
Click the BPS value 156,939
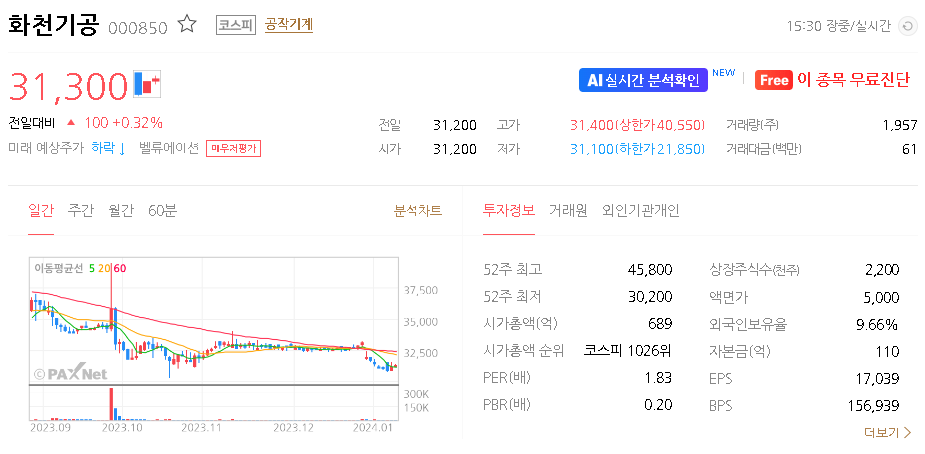coord(873,406)
